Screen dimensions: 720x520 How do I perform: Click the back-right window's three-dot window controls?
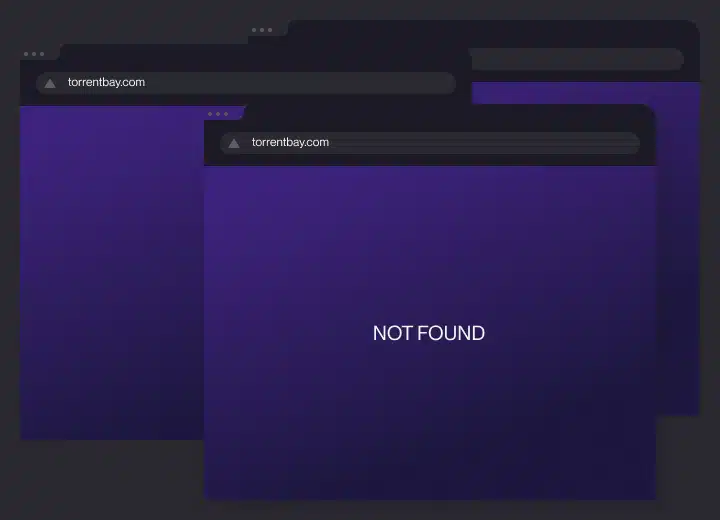[262, 30]
